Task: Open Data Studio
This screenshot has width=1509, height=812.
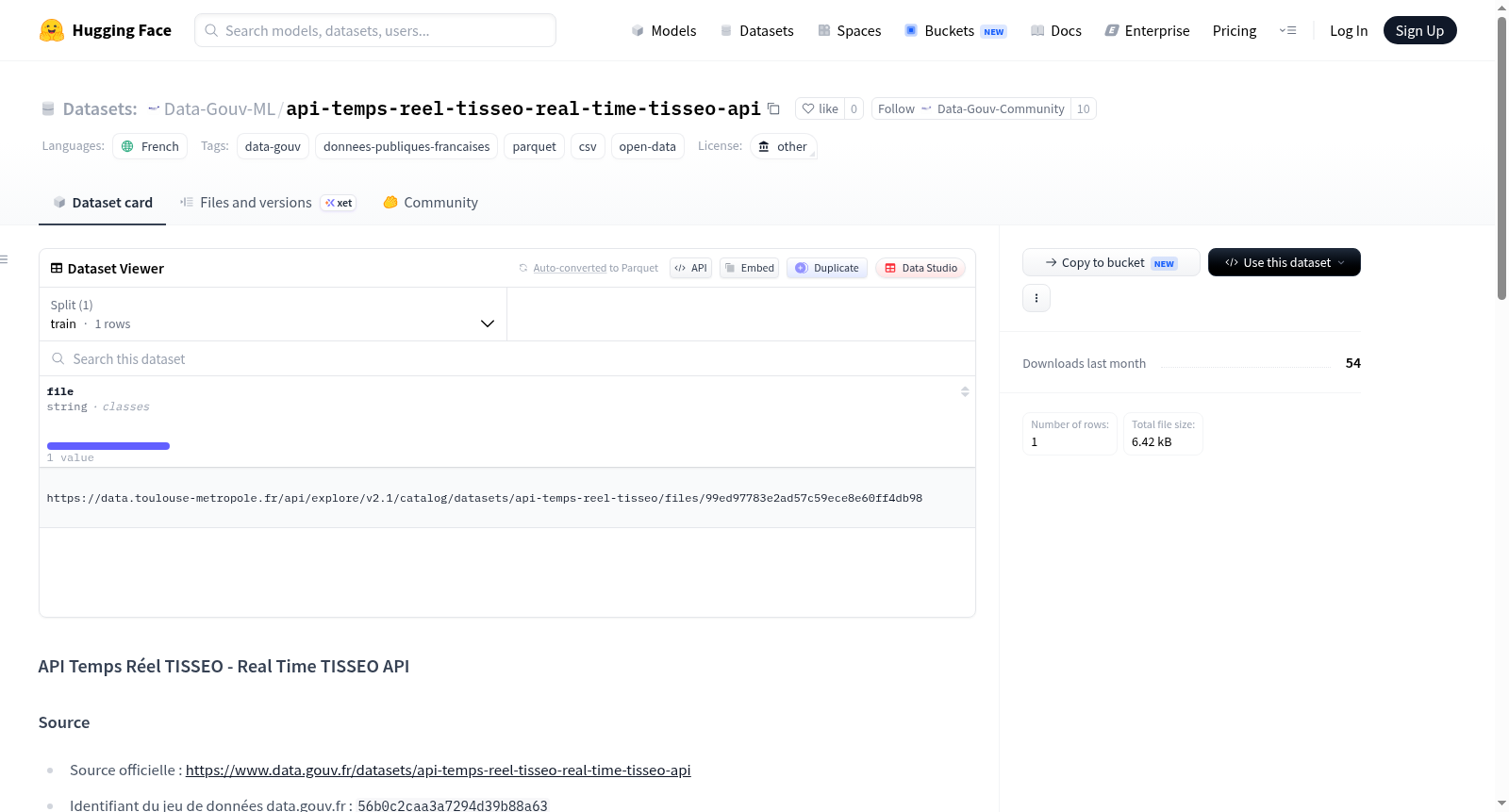Action: point(920,268)
